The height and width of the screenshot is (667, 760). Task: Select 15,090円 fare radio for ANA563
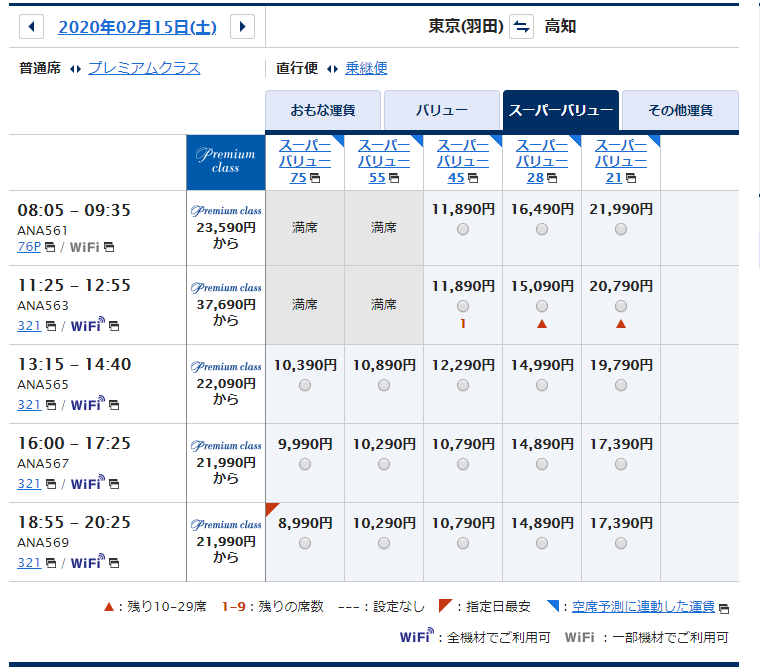point(542,306)
